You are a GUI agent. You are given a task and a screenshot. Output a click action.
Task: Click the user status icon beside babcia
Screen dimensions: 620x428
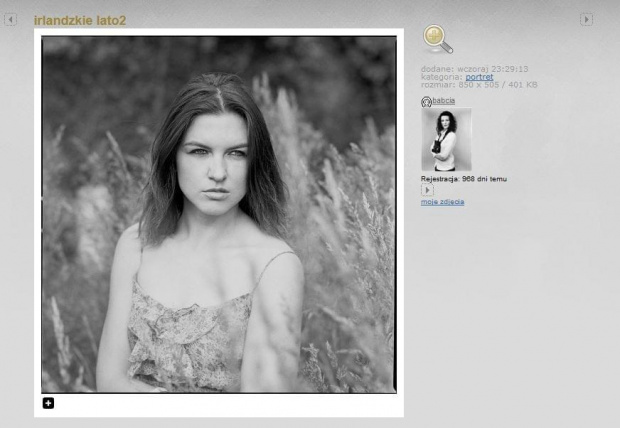[426, 101]
